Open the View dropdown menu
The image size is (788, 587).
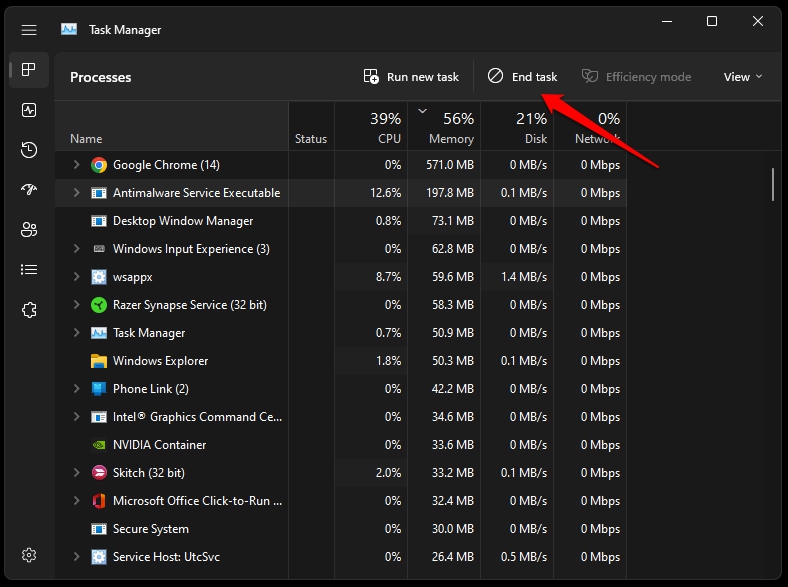click(742, 77)
